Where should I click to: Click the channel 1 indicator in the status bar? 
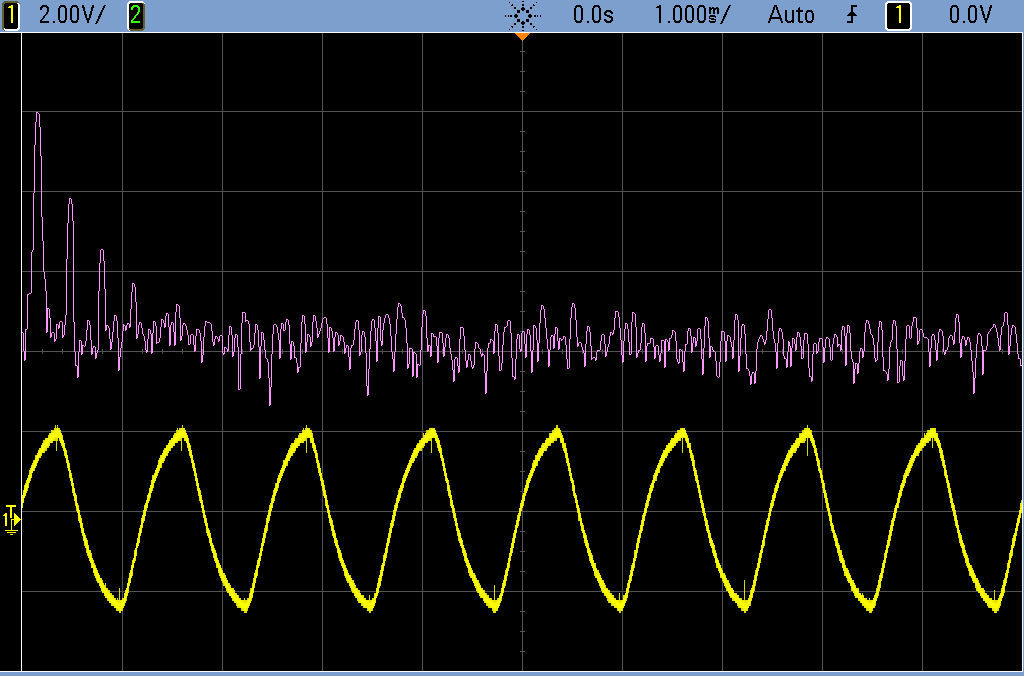[12, 15]
